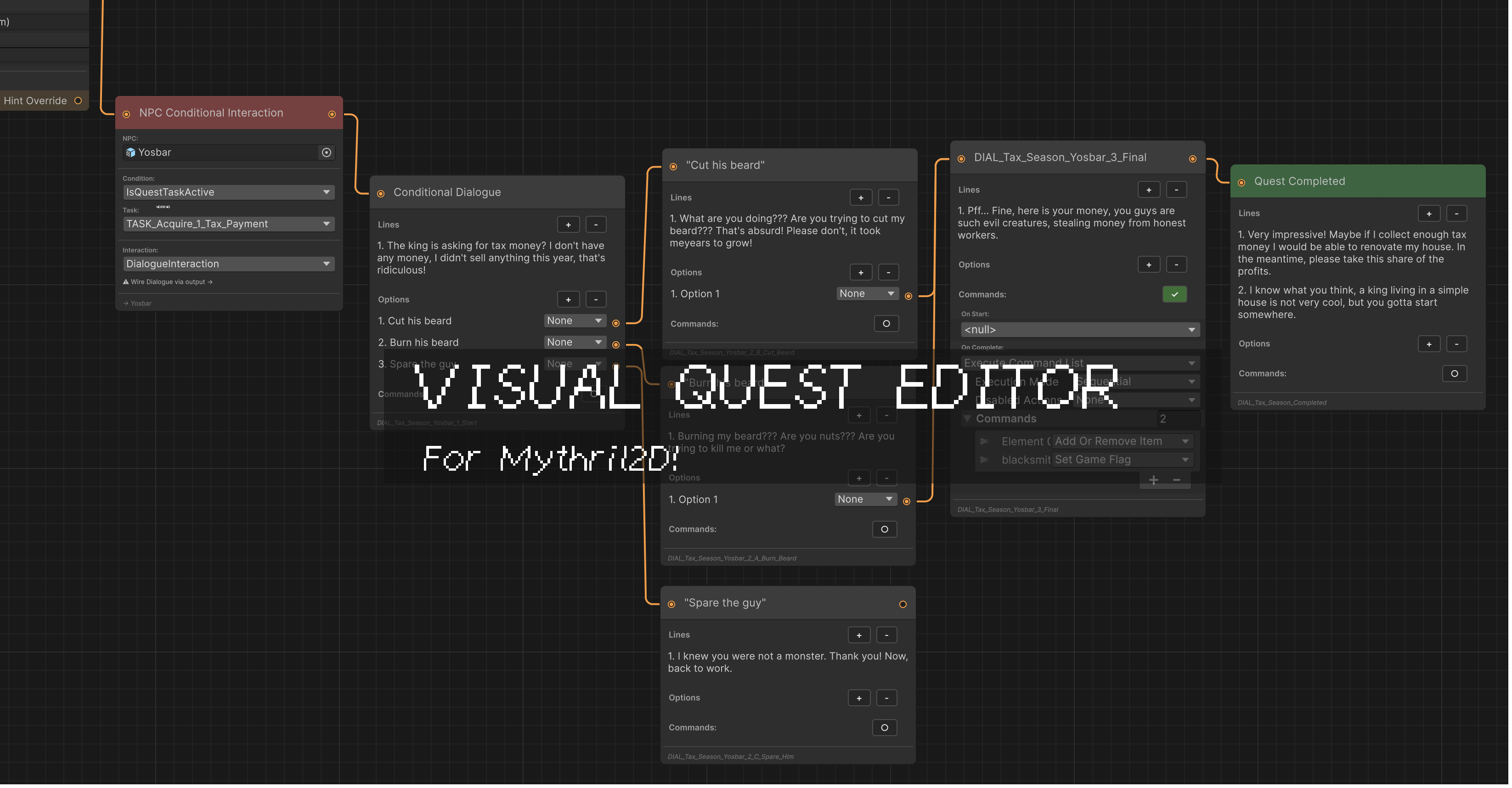1512x788 pixels.
Task: Collapse the Commands foldout on the Final dialogue node
Action: pos(967,418)
